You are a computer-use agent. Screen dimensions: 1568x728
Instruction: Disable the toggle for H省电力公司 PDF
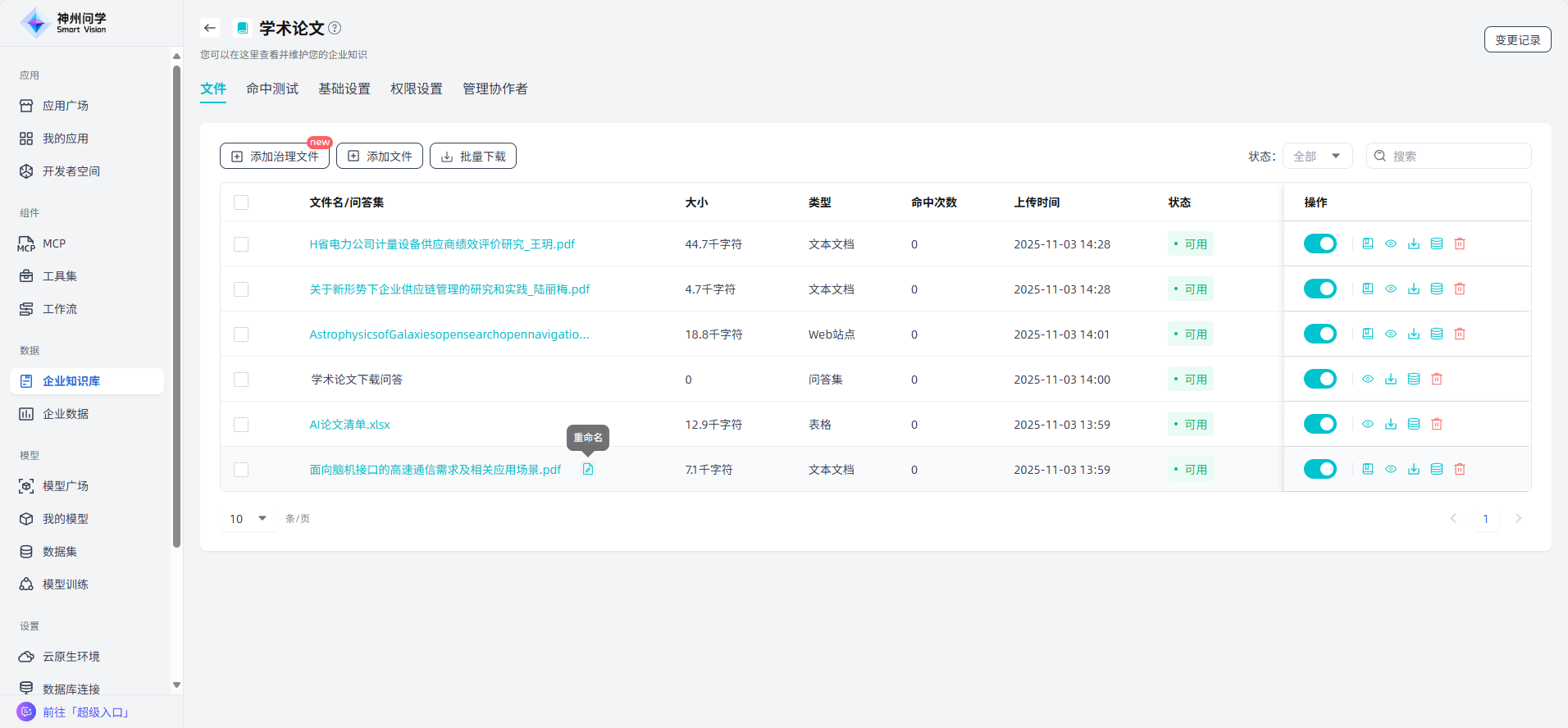[x=1320, y=244]
